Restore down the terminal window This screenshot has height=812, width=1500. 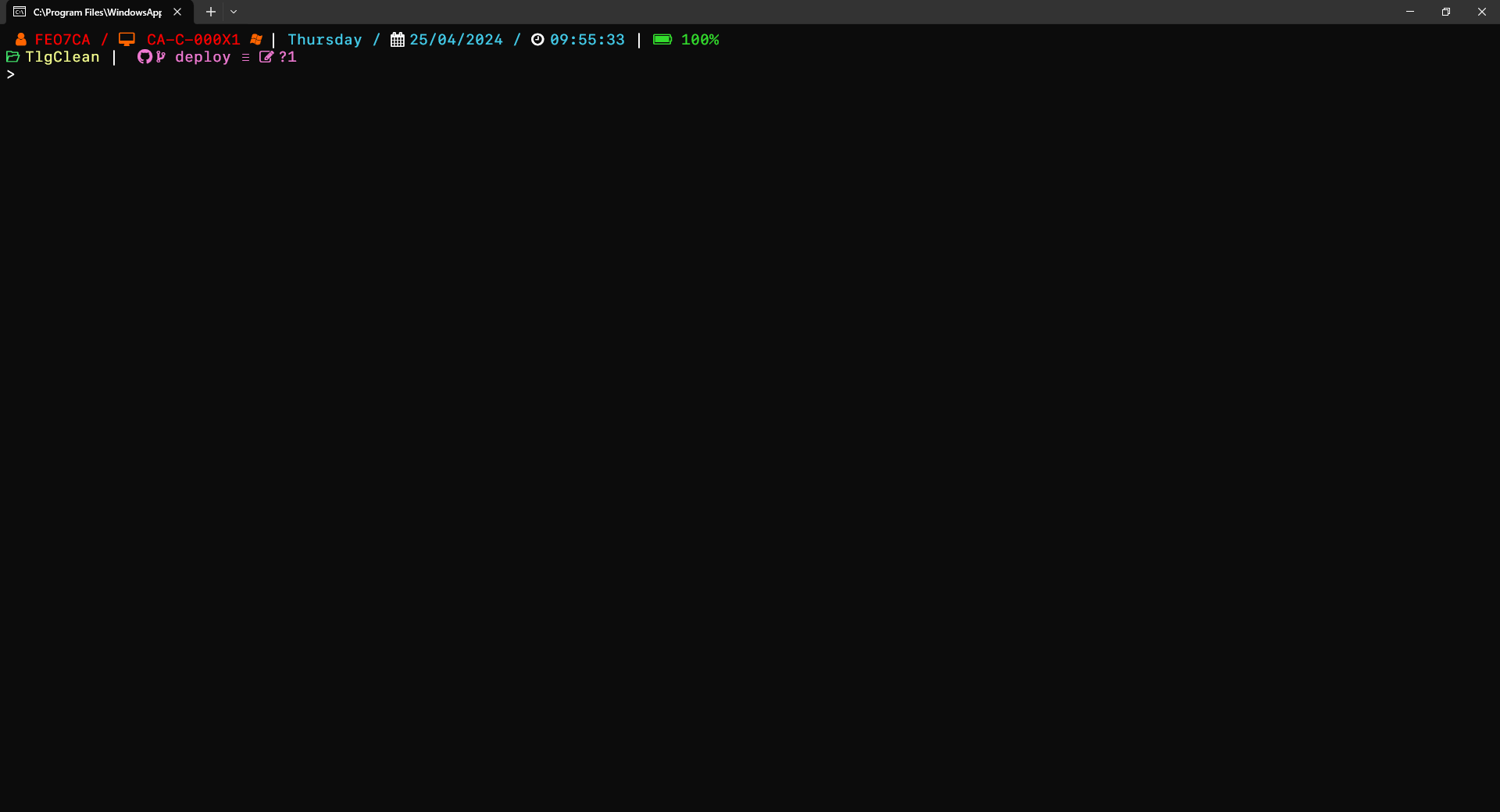pyautogui.click(x=1446, y=12)
